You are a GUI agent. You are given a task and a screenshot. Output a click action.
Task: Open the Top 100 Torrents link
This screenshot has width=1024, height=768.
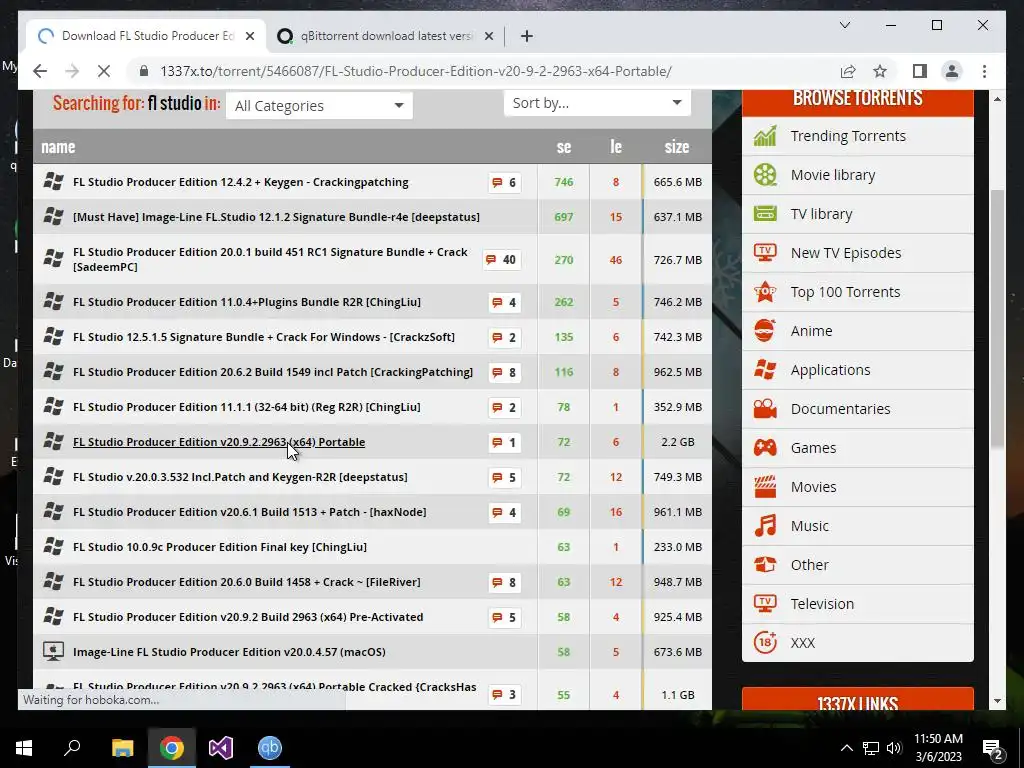click(845, 292)
